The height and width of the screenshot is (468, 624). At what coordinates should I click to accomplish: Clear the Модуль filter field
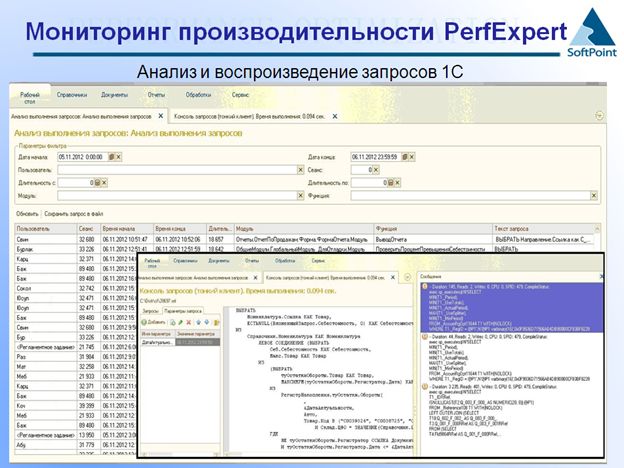[300, 195]
